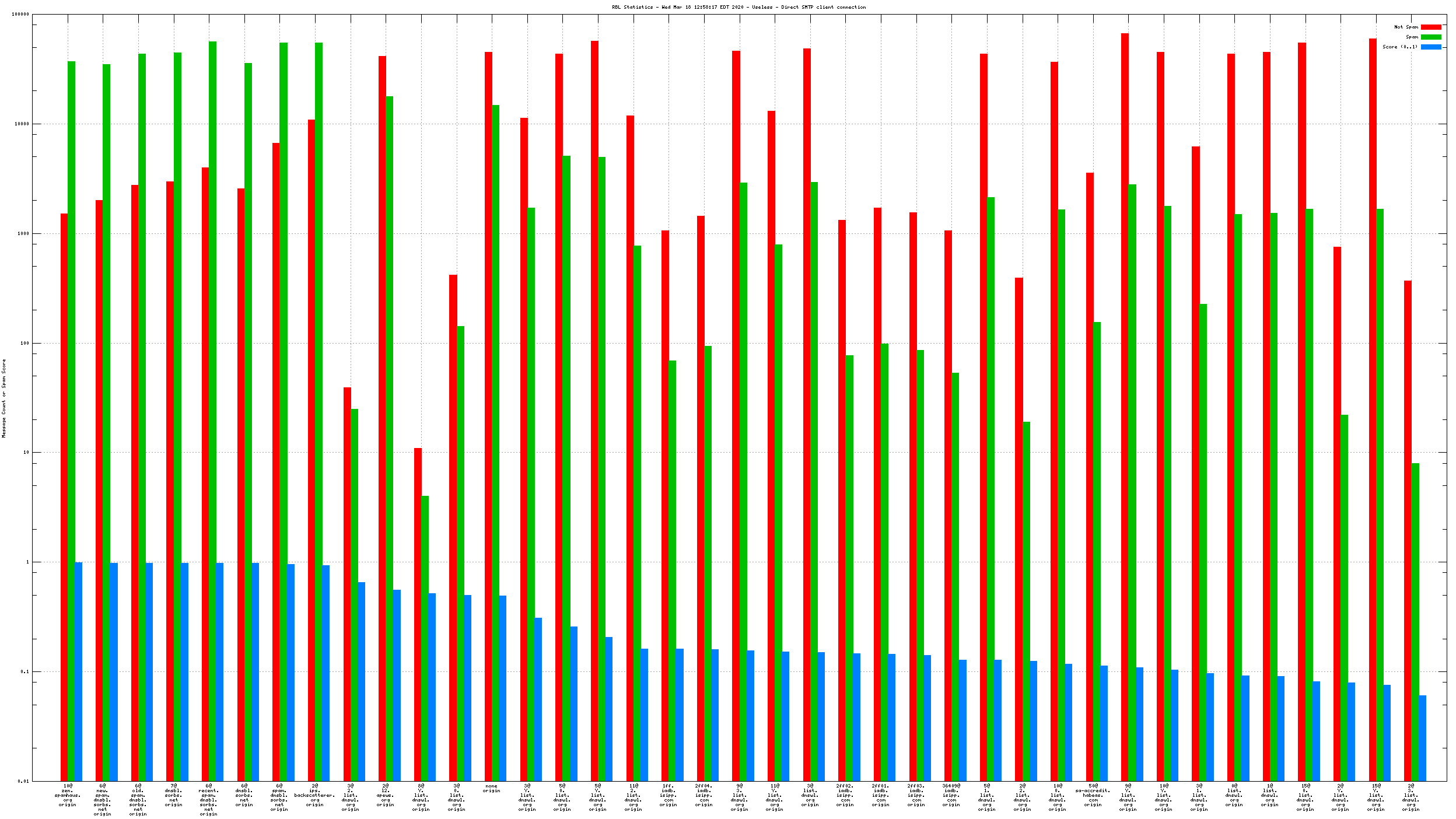
Task: Select the ips.backscatterer.org axis label
Action: pos(315,795)
